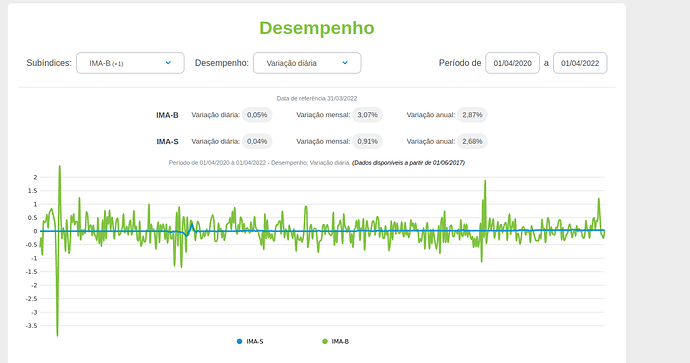This screenshot has height=363, width=690.
Task: Click the IMA-B Variação diária 0,05% badge
Action: click(x=257, y=115)
